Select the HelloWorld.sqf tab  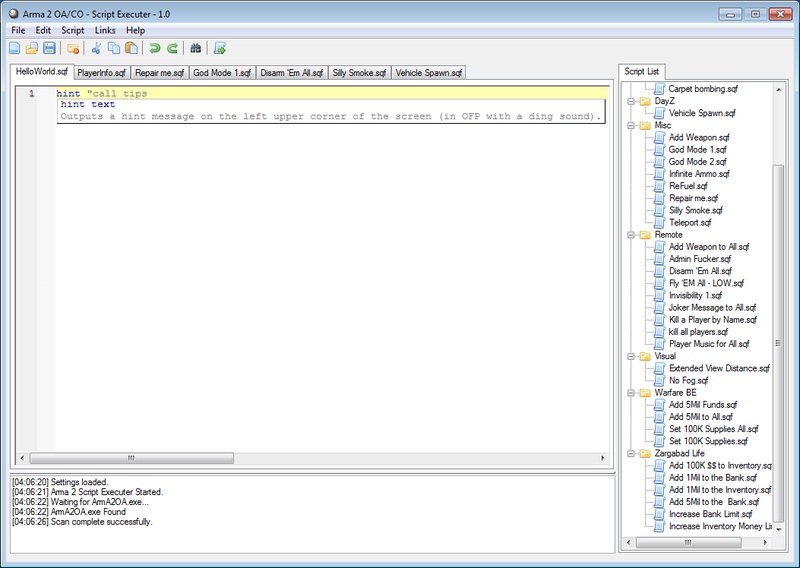[x=42, y=71]
